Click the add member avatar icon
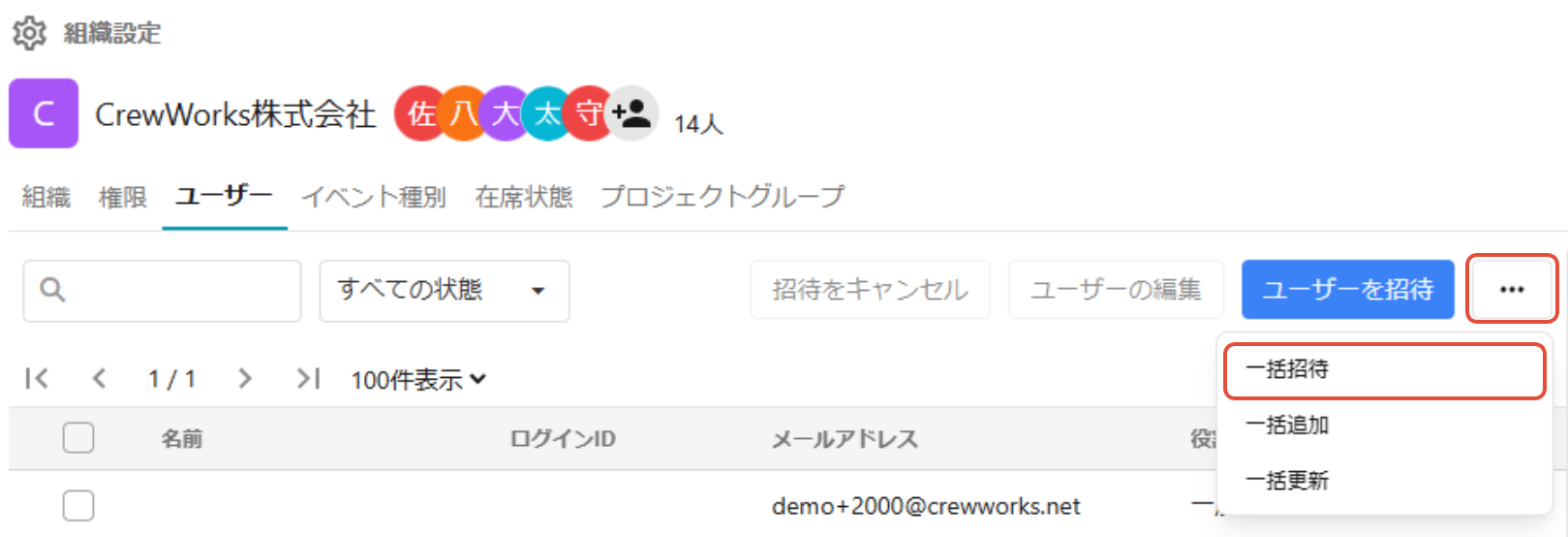Viewport: 1568px width, 537px height. click(632, 113)
